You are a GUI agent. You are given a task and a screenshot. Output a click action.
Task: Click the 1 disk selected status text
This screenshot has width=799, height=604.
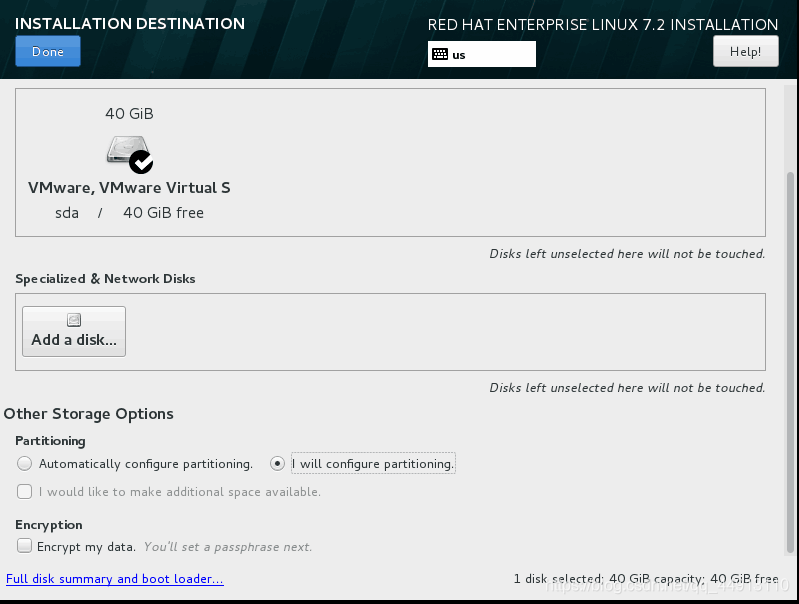pos(646,579)
